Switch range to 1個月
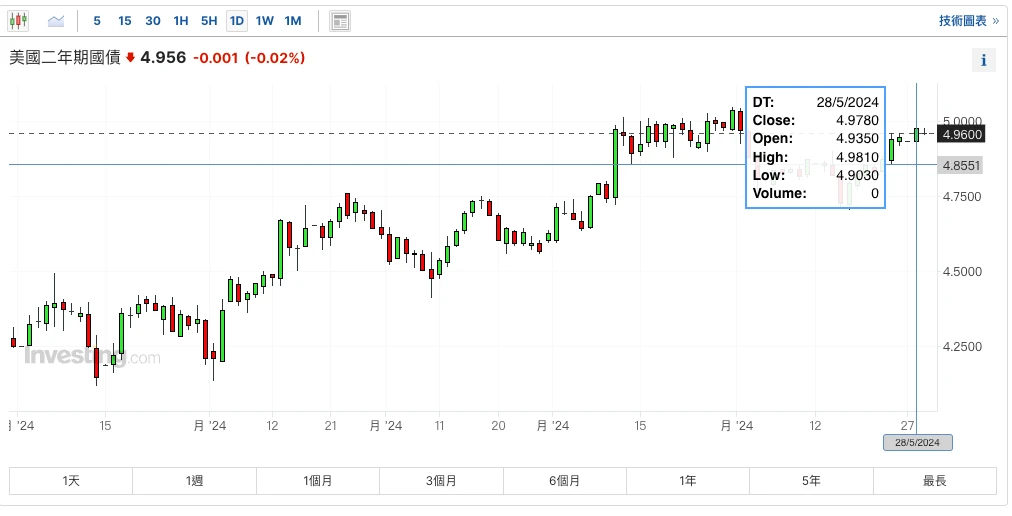Image resolution: width=1012 pixels, height=516 pixels. pyautogui.click(x=318, y=481)
